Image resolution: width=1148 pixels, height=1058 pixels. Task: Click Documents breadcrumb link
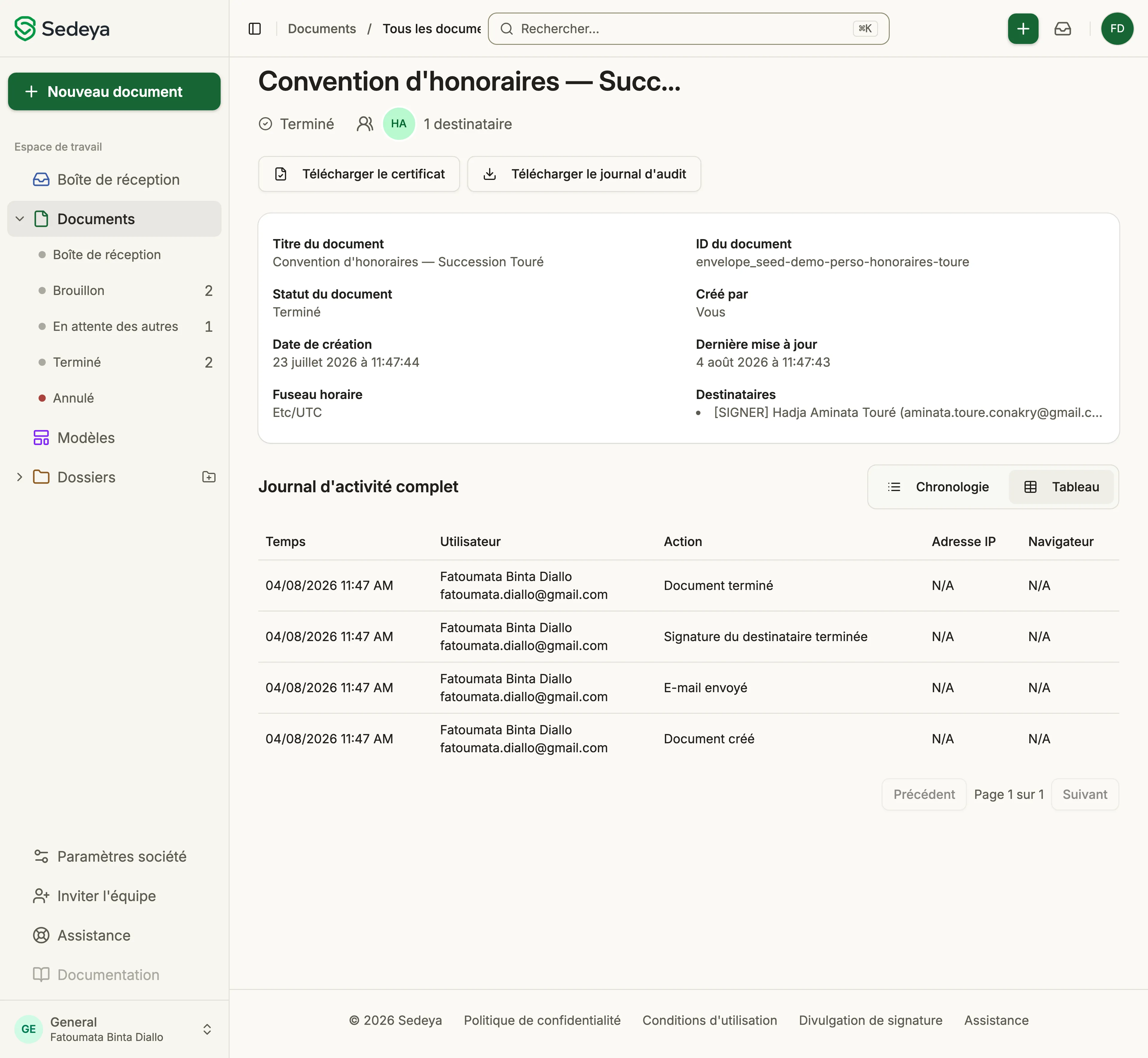pos(322,29)
